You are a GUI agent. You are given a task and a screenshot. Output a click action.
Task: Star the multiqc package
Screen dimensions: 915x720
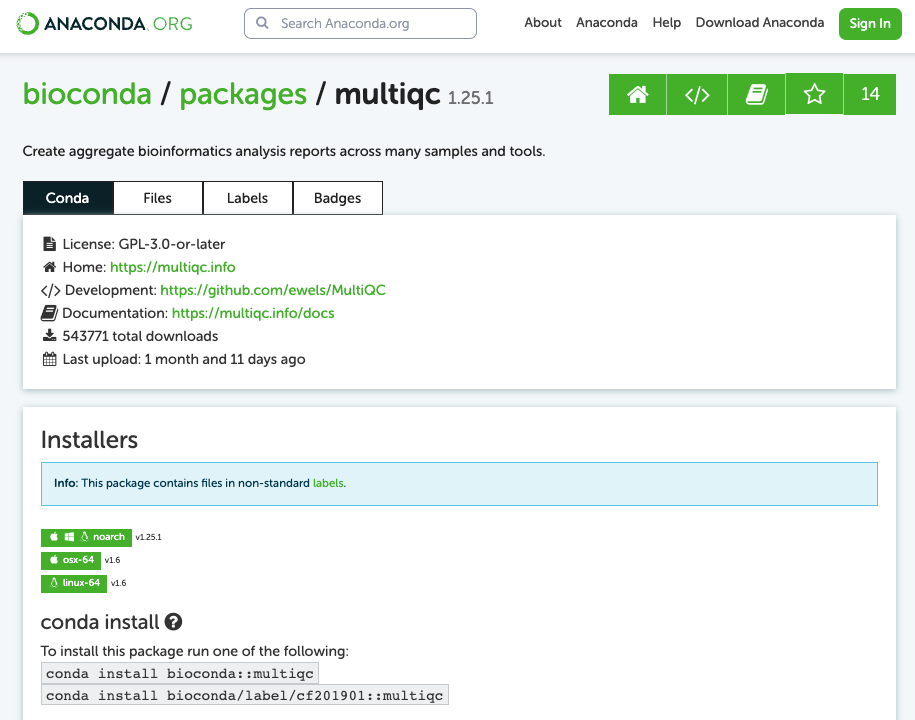pos(814,93)
